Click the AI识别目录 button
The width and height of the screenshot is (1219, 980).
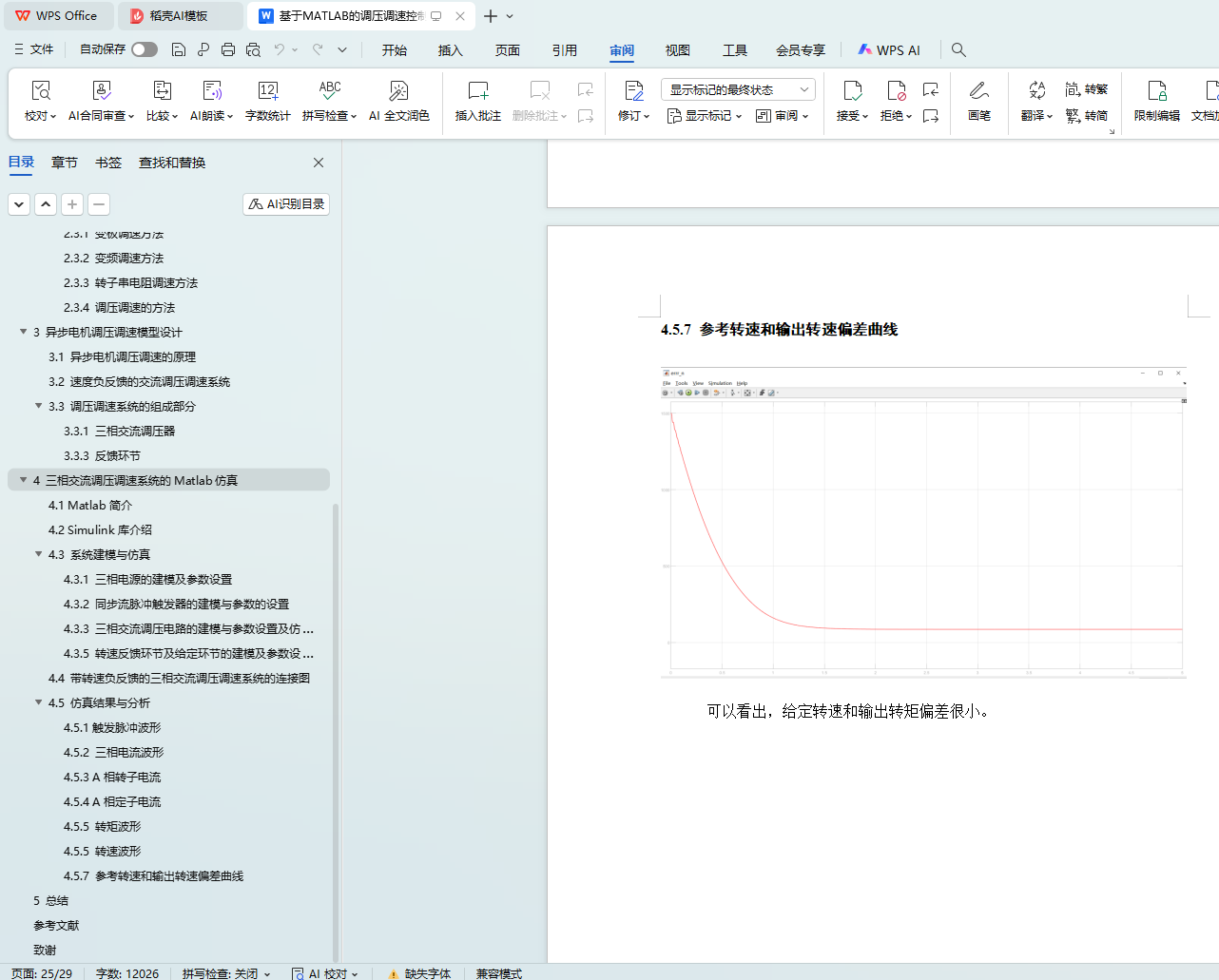[x=286, y=204]
